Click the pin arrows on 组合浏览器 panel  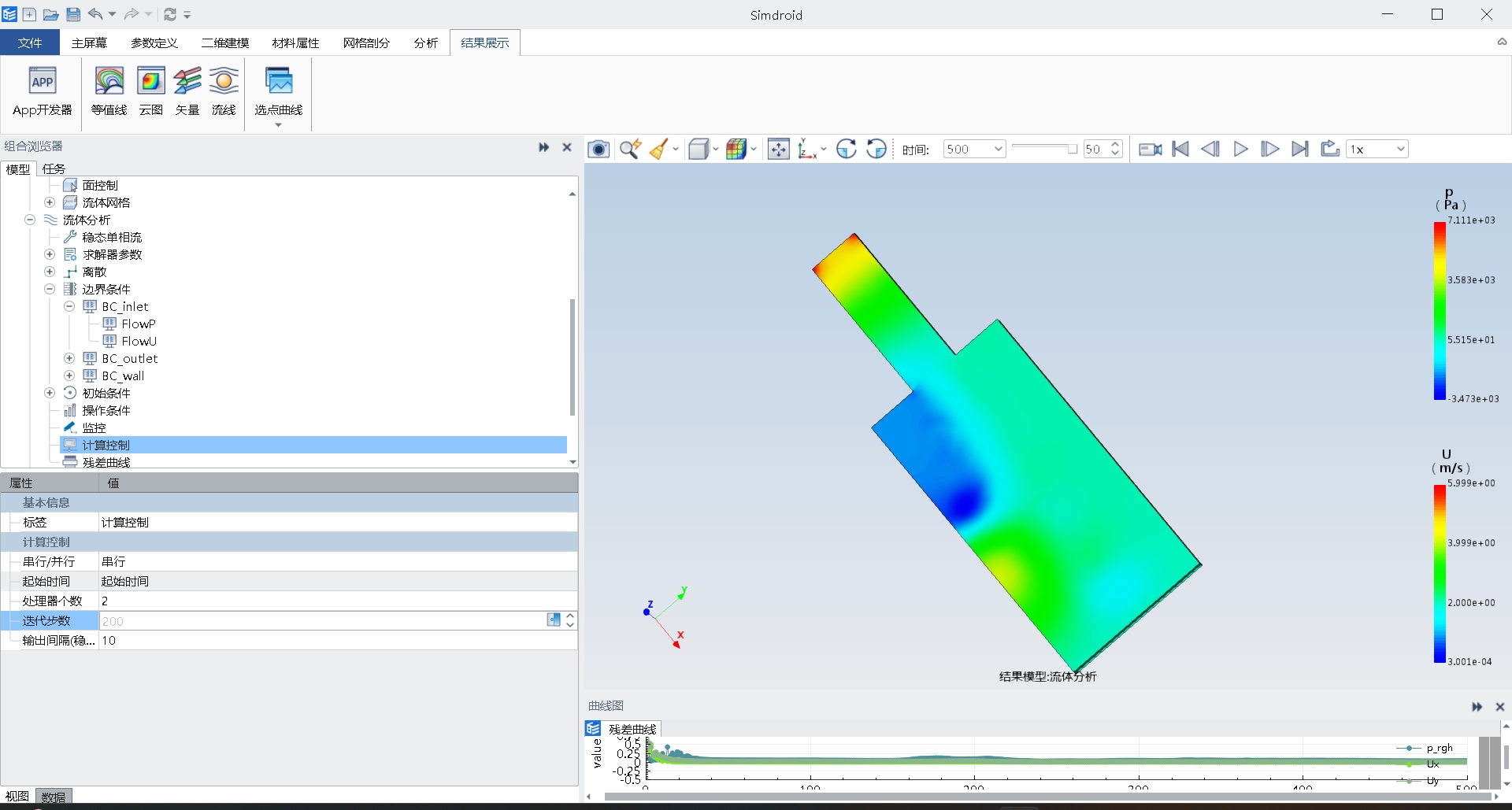pyautogui.click(x=543, y=147)
